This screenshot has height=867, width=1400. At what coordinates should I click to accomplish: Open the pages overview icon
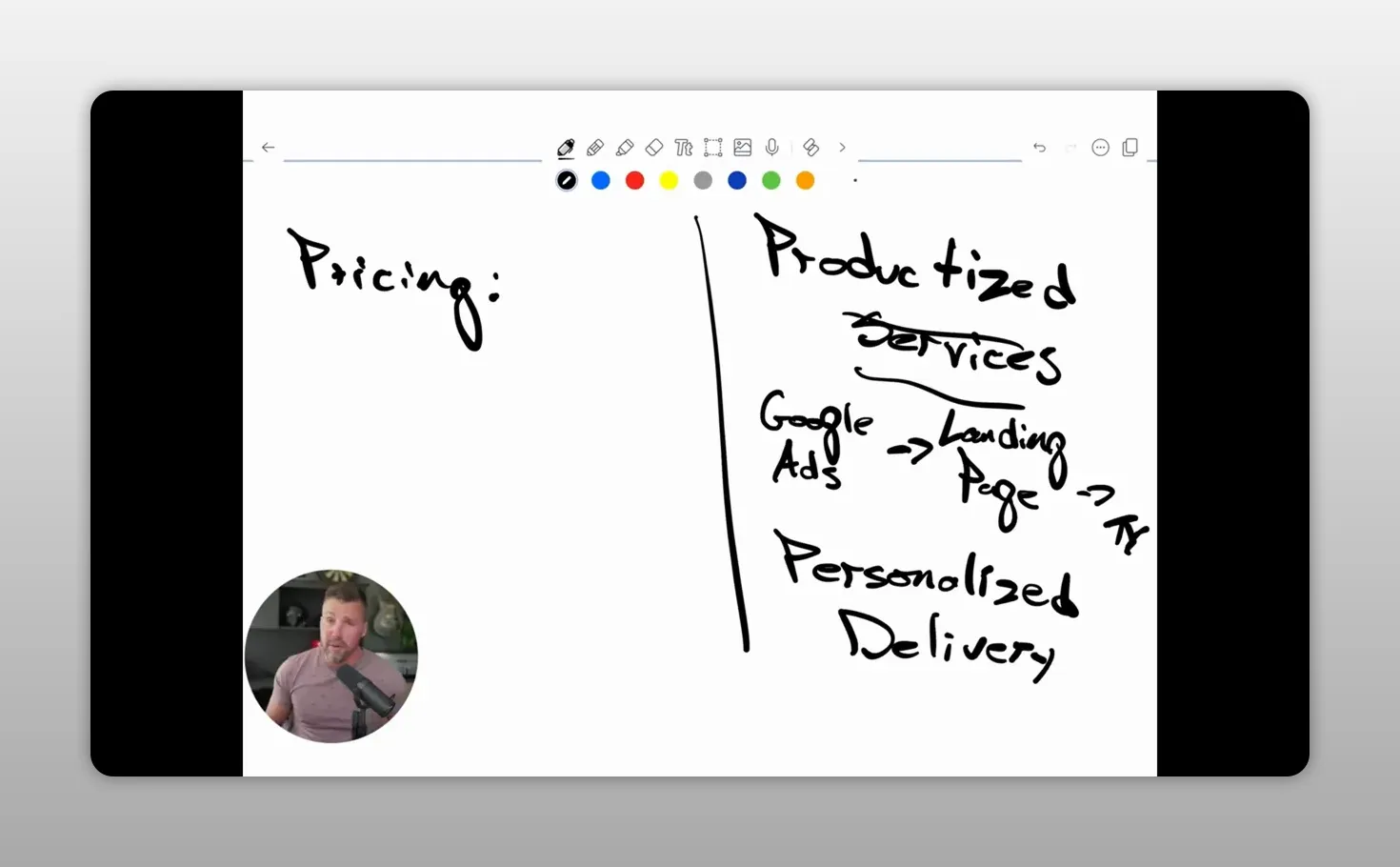tap(1130, 148)
